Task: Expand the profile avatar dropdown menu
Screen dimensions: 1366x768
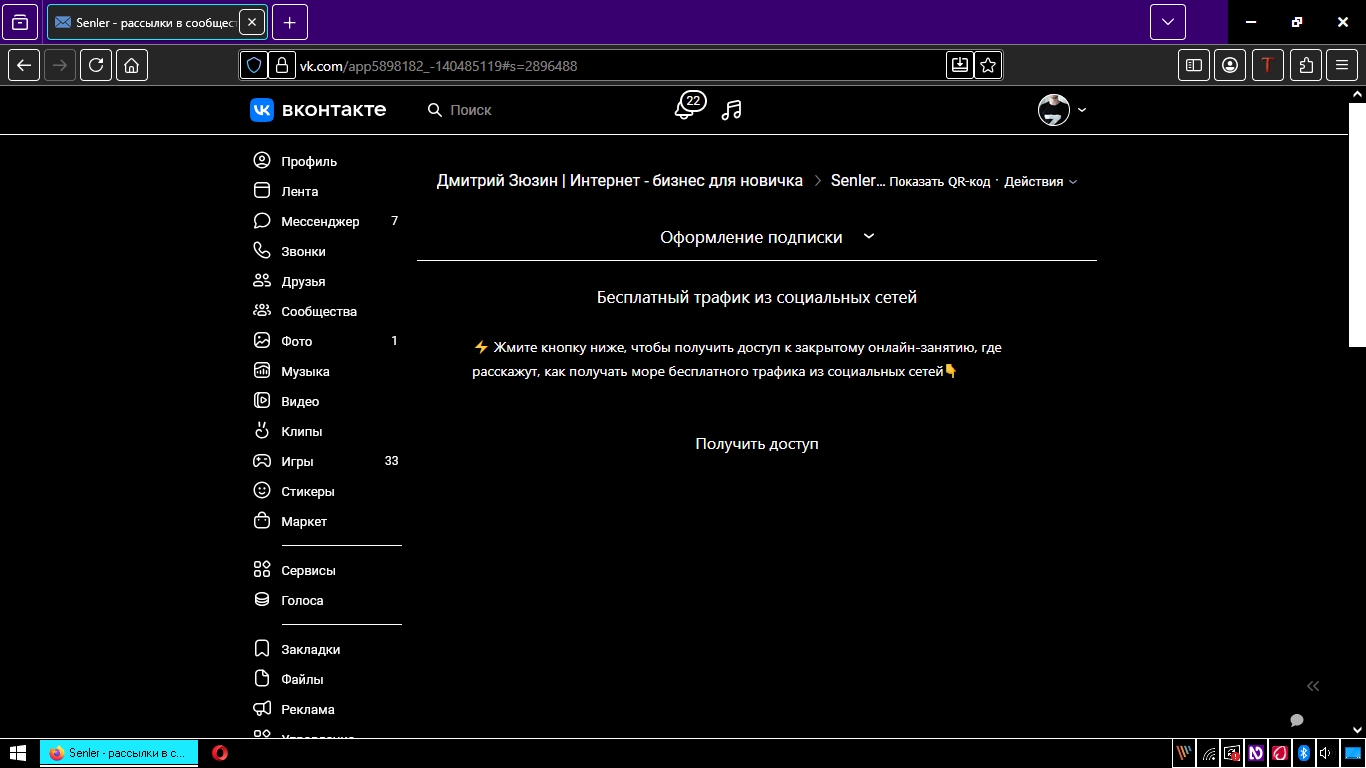Action: (x=1062, y=110)
